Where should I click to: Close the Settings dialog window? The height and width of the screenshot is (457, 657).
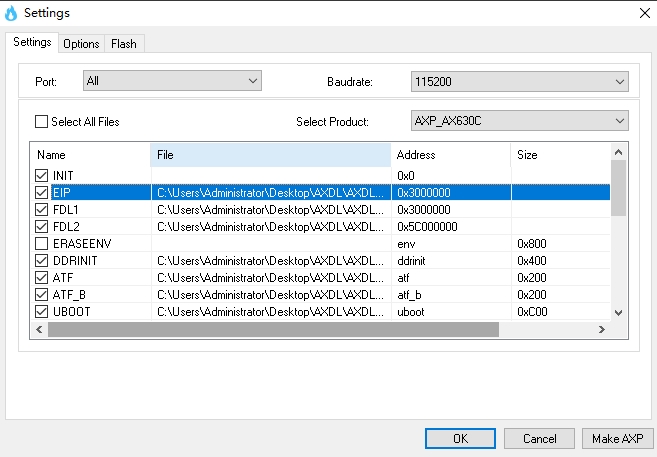(x=645, y=13)
